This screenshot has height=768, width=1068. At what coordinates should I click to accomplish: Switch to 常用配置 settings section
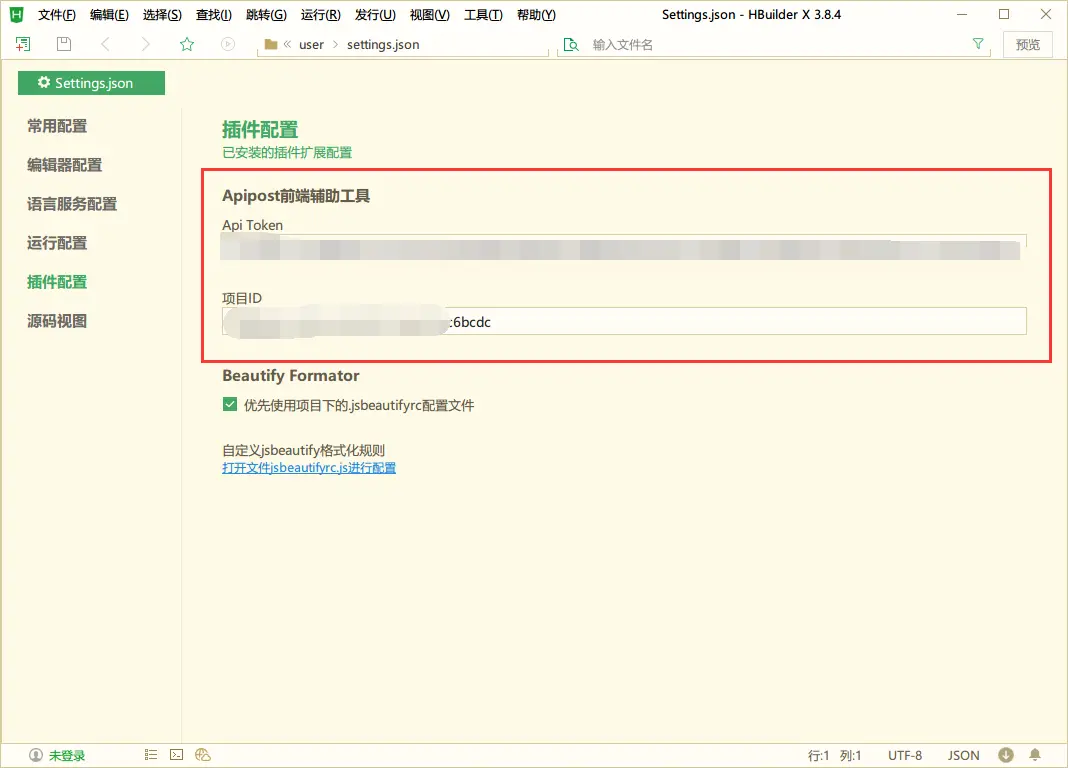click(x=57, y=126)
